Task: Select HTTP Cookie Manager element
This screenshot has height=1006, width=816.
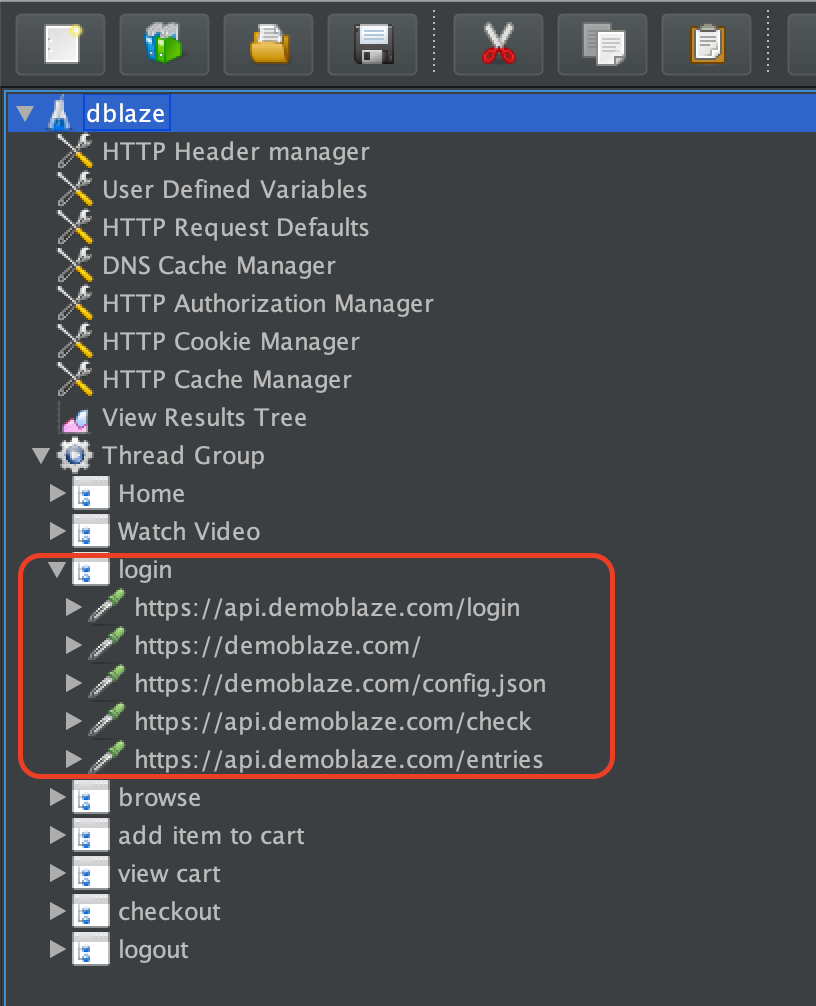Action: coord(231,341)
